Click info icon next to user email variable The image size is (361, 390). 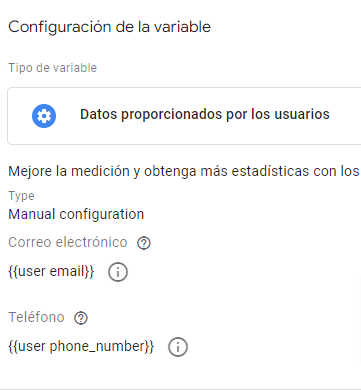[118, 272]
